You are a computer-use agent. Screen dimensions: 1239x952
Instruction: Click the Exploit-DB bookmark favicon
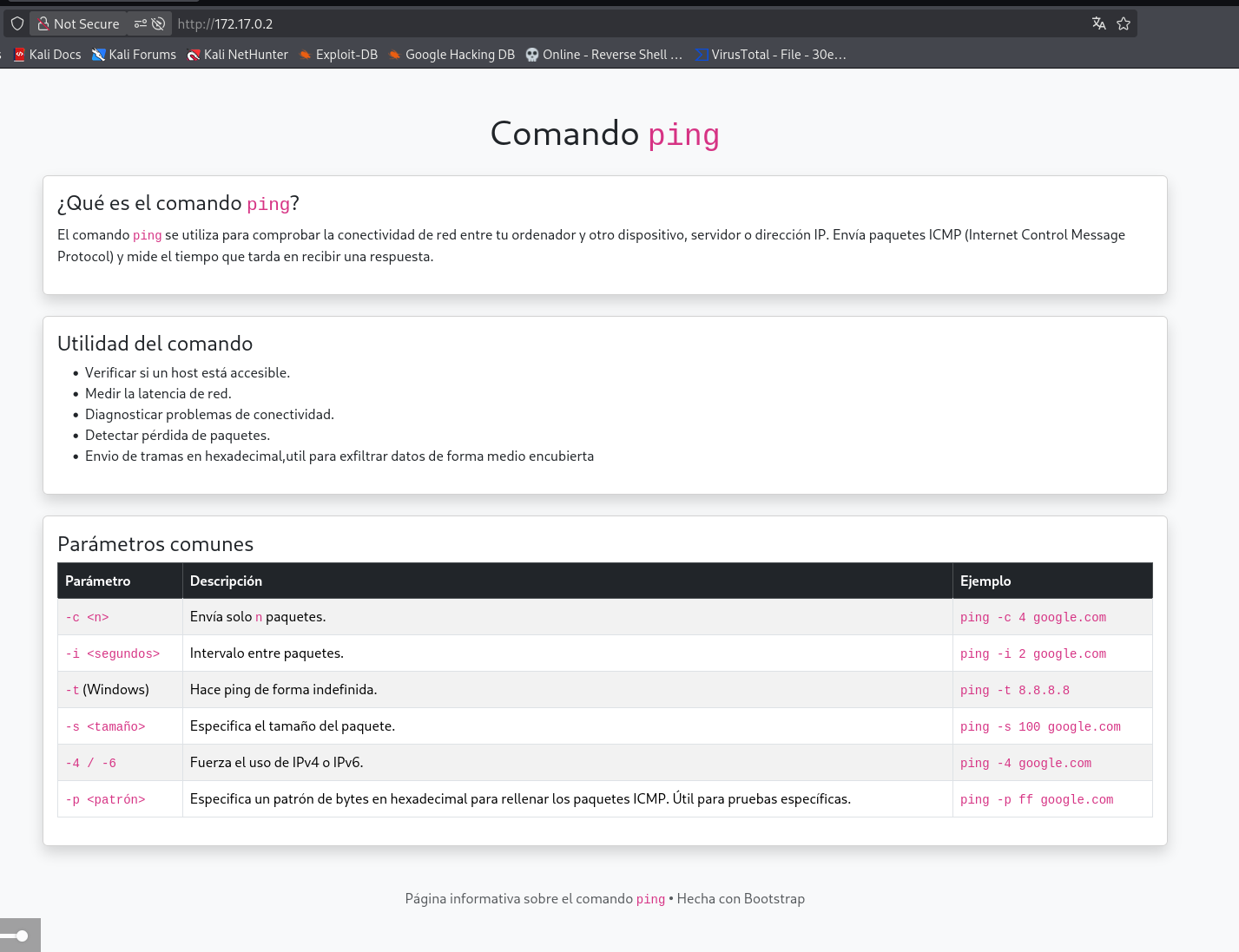click(306, 55)
